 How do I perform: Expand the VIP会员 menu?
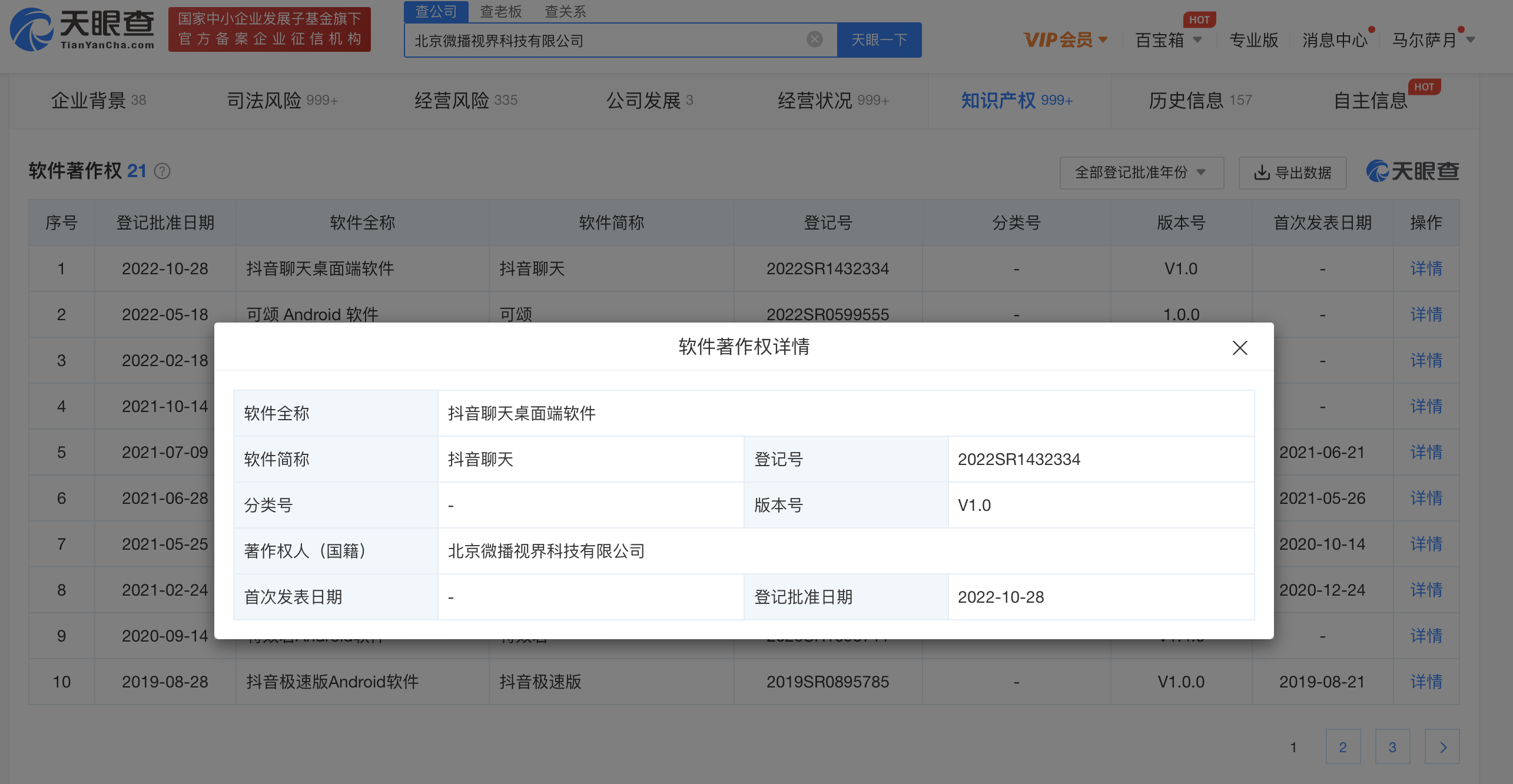coord(1066,40)
